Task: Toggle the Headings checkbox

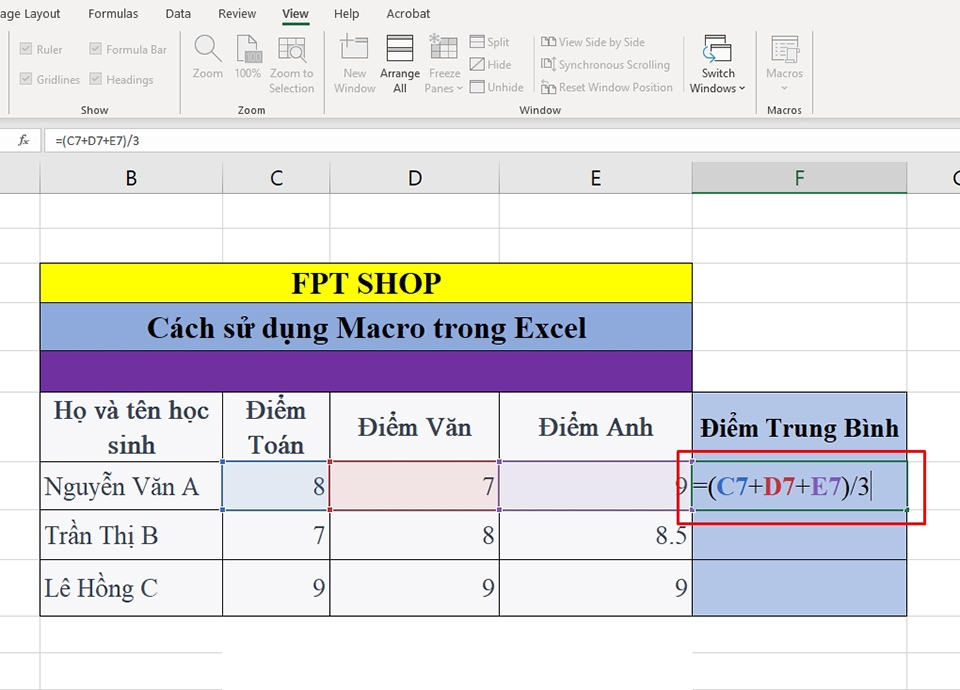Action: pyautogui.click(x=96, y=78)
